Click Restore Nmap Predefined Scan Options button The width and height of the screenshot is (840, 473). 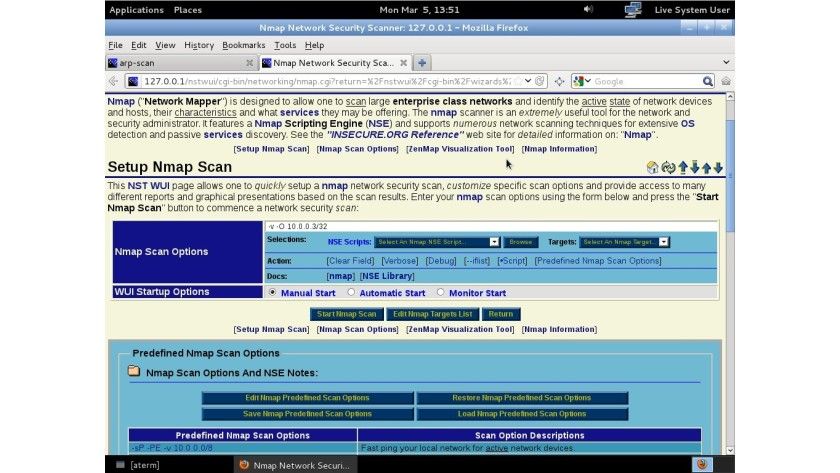(522, 398)
